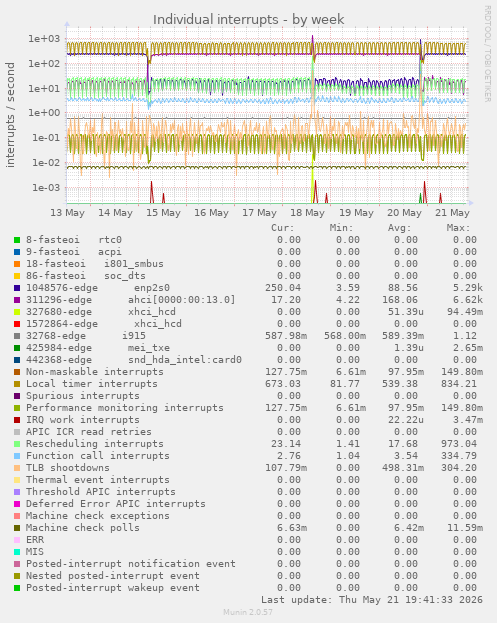The height and width of the screenshot is (623, 497).
Task: Click the 'Thermal event interrupts' label
Action: point(98,480)
